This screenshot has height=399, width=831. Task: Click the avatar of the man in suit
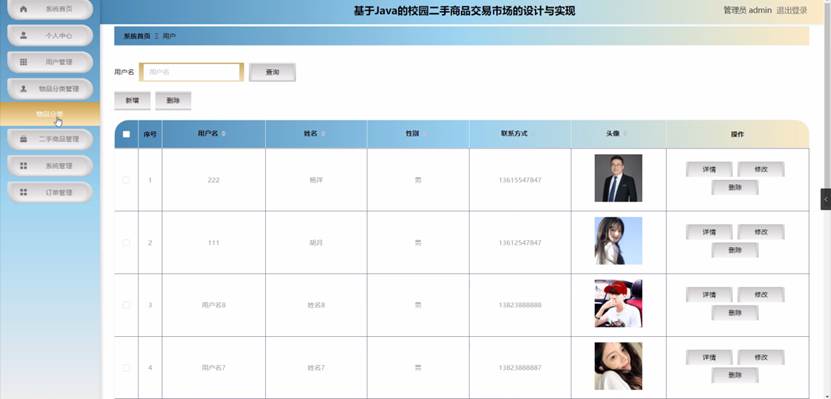click(618, 178)
